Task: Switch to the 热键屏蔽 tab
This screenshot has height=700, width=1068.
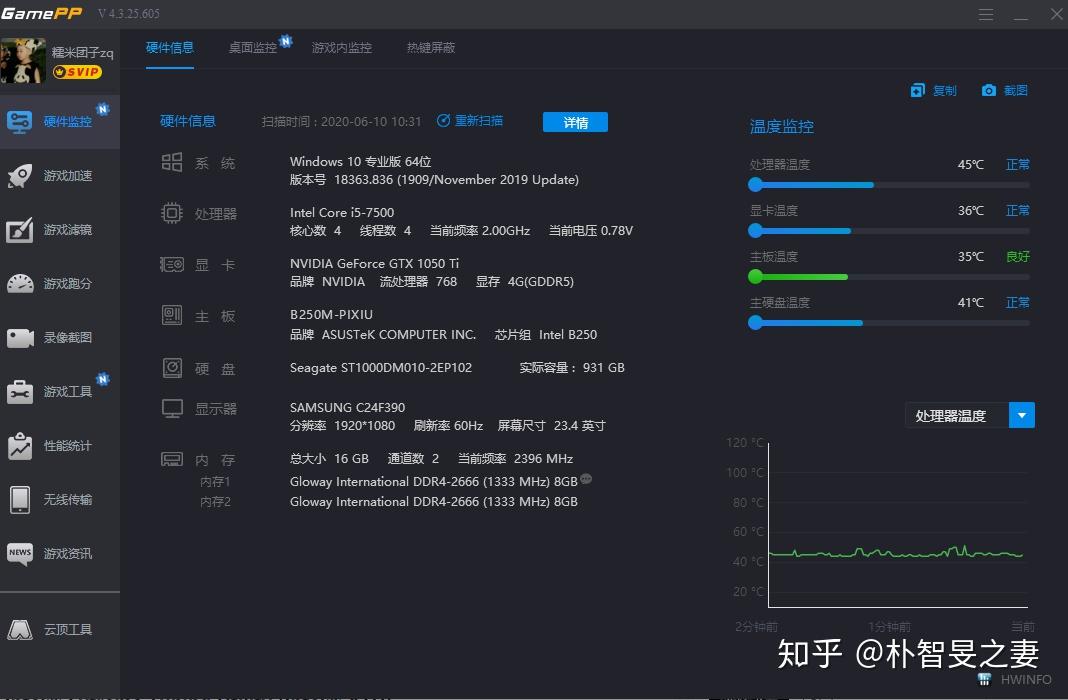Action: coord(430,48)
